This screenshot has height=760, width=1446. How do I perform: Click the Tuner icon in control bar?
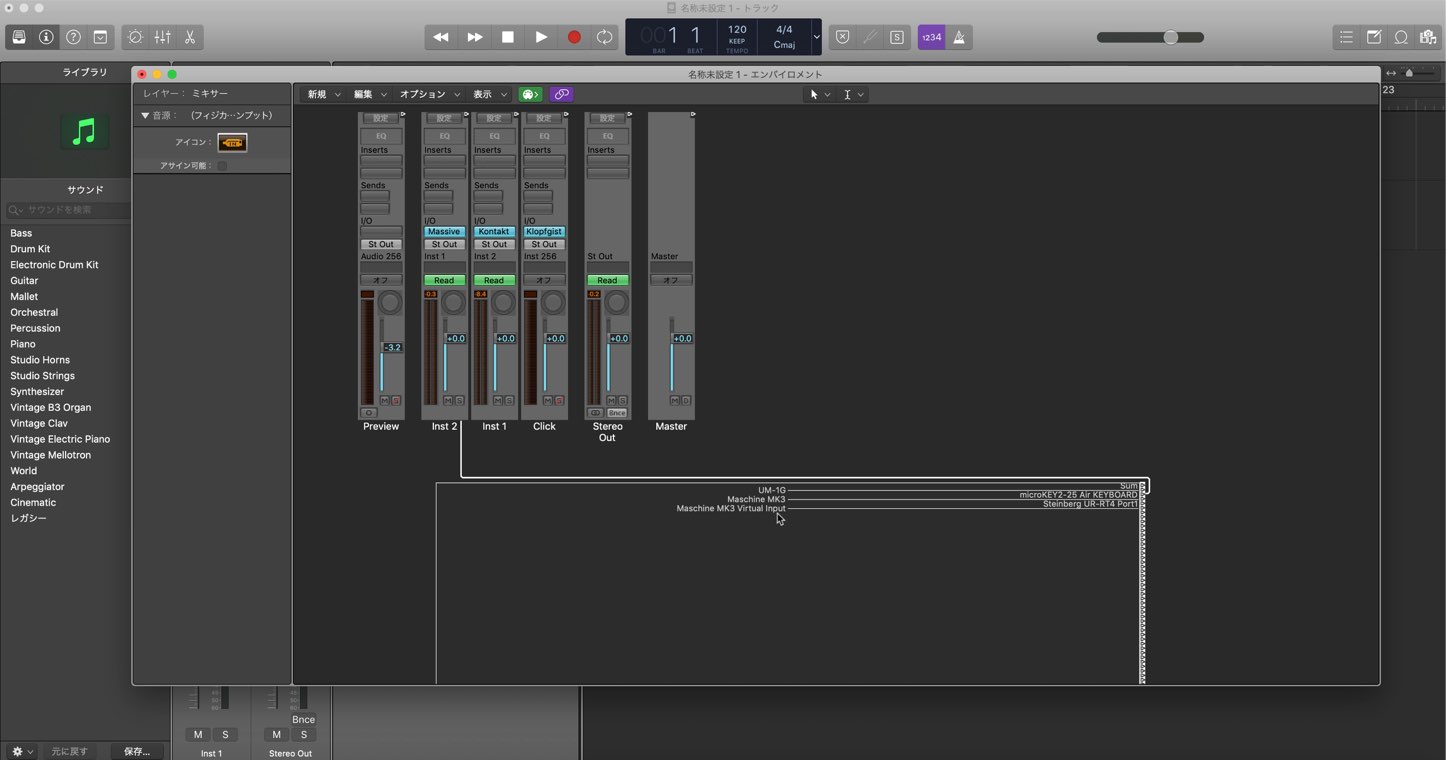pyautogui.click(x=870, y=37)
